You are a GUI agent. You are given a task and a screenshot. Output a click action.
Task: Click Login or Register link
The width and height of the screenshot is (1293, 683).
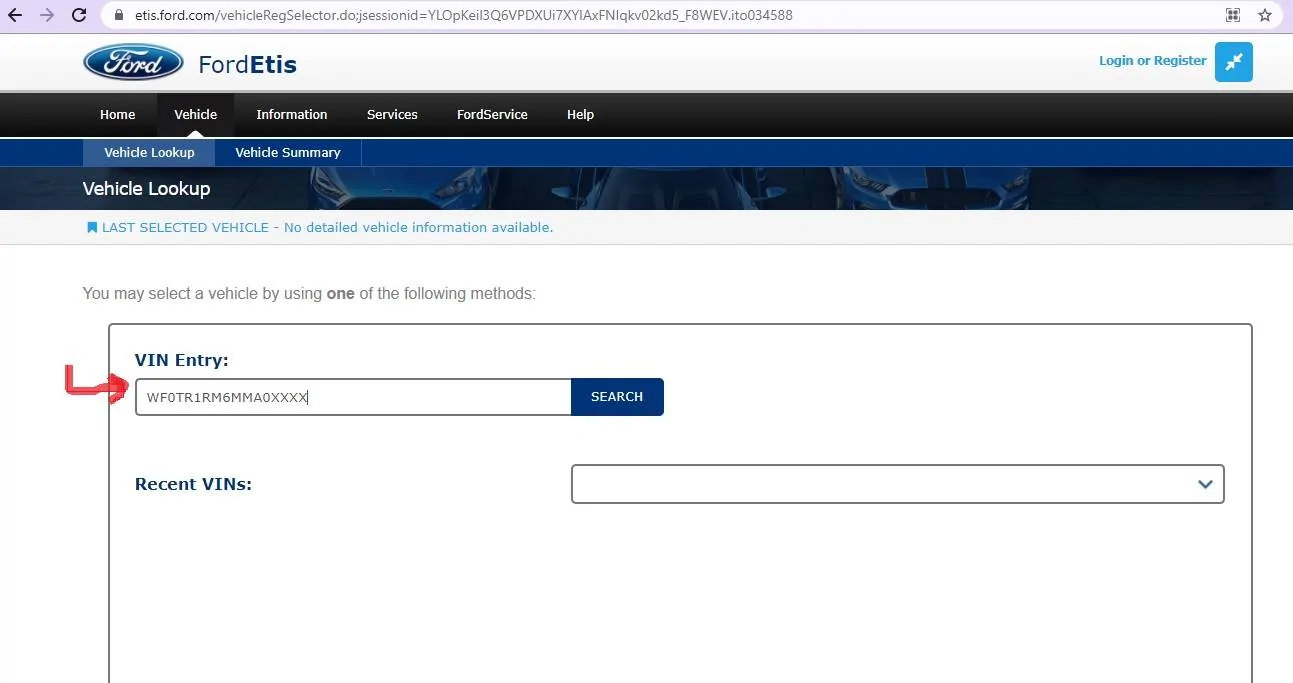click(x=1152, y=61)
